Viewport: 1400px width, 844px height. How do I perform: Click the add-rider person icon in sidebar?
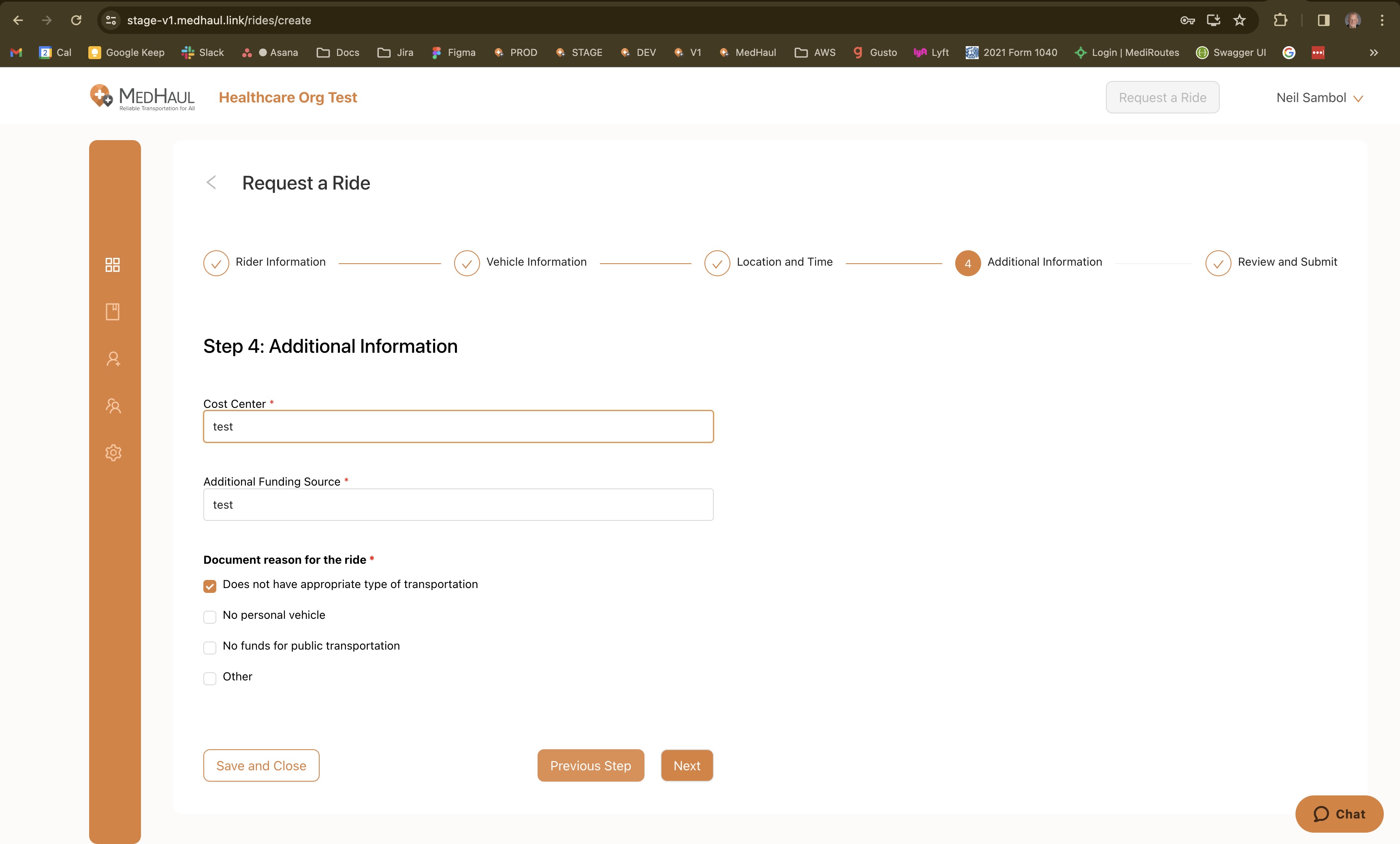113,359
